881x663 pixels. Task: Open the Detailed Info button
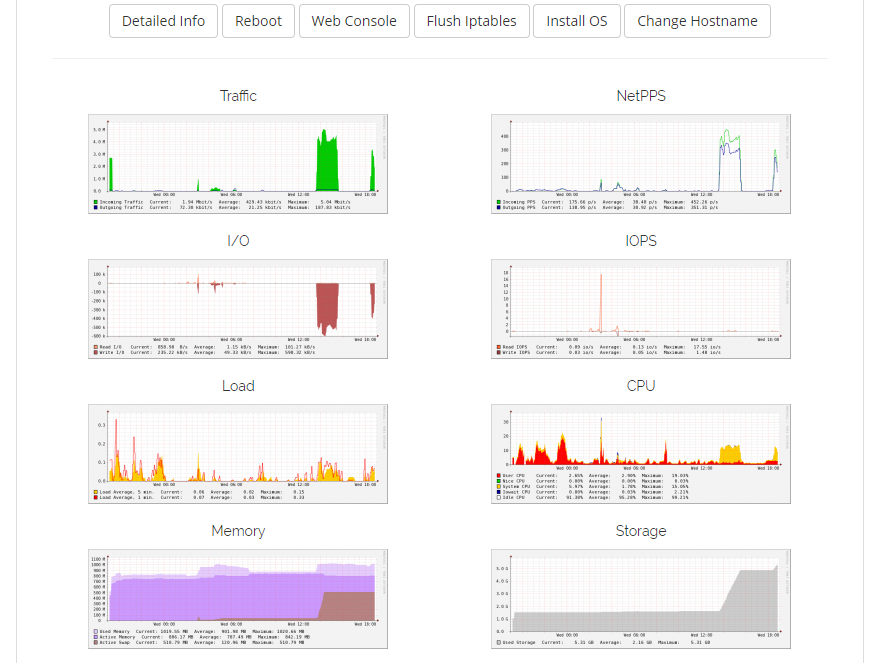click(163, 21)
